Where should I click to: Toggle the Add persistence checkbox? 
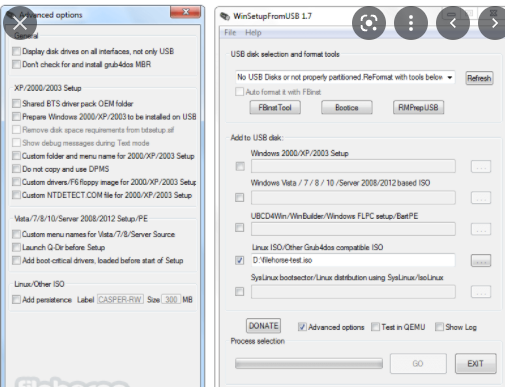[16, 299]
